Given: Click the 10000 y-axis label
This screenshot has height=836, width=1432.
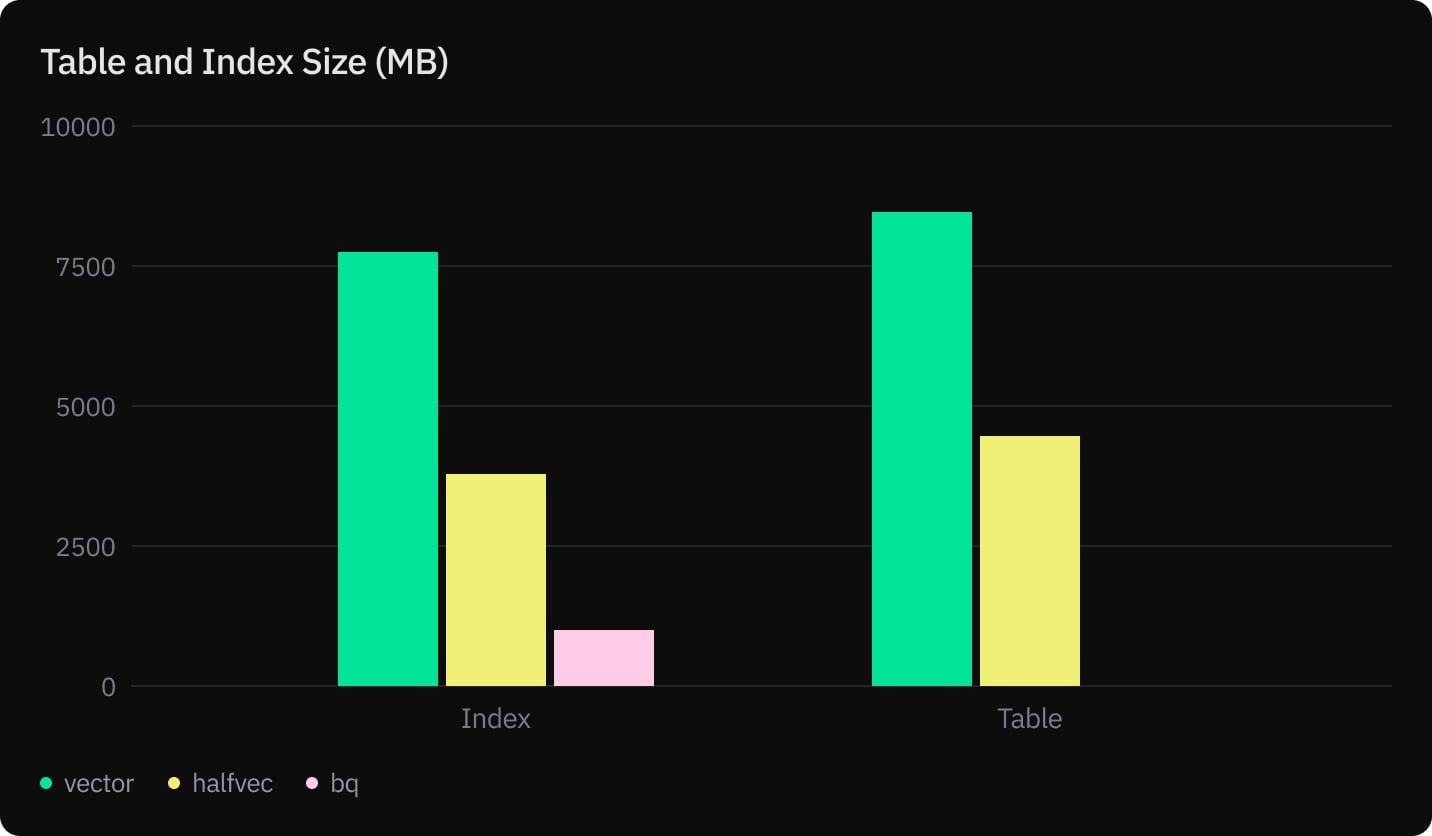Looking at the screenshot, I should click(x=78, y=127).
